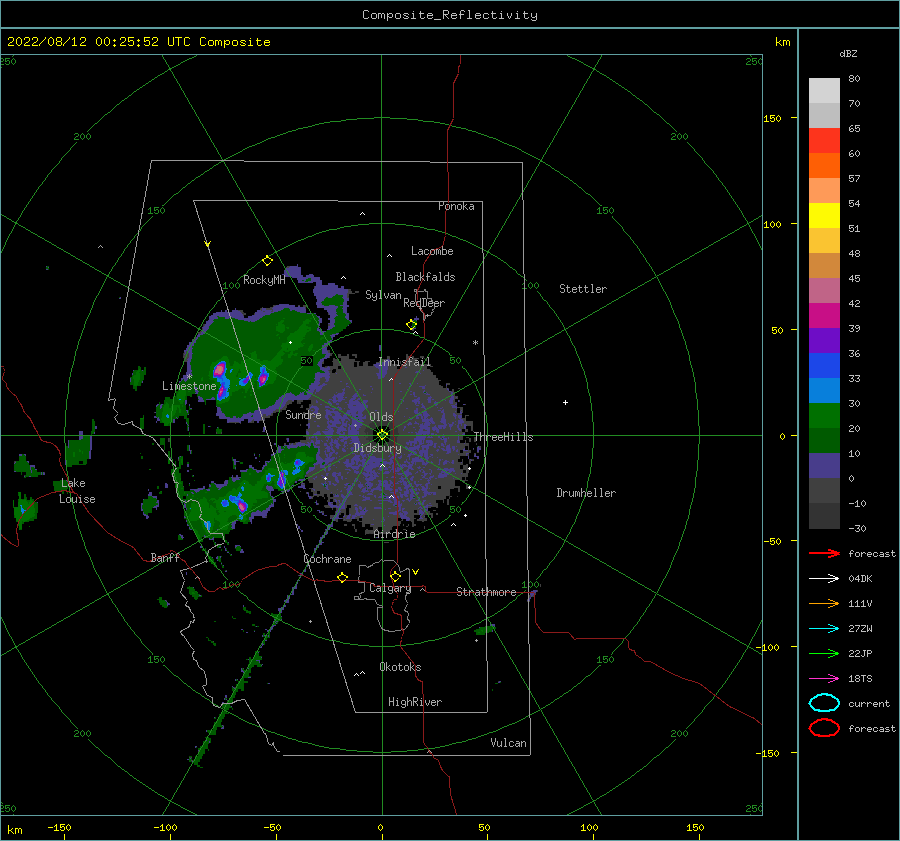Click the 2022/08/12 00:25:52 UTC timestamp
Viewport: 900px width, 841px height.
(x=138, y=42)
